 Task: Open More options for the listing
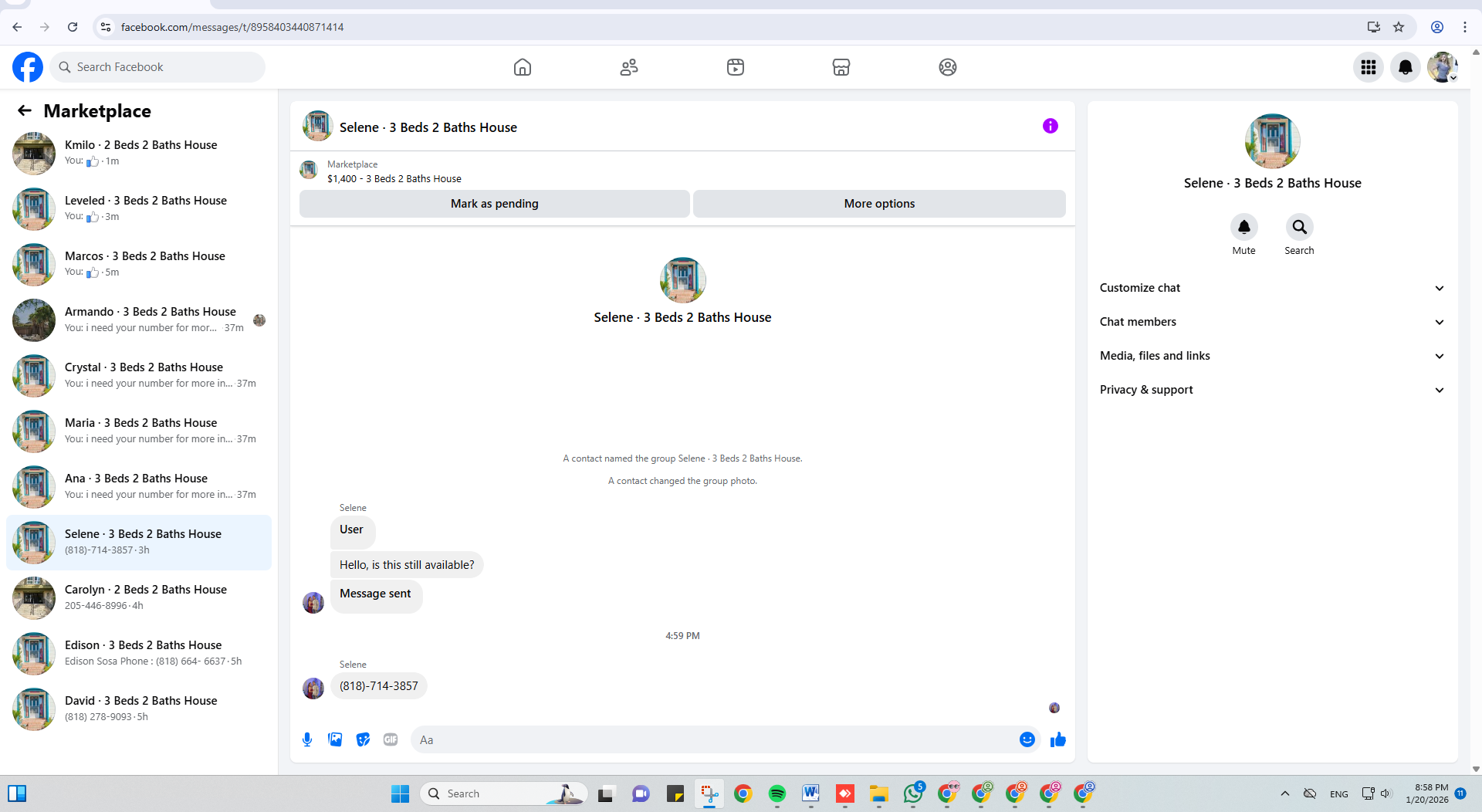pyautogui.click(x=879, y=204)
